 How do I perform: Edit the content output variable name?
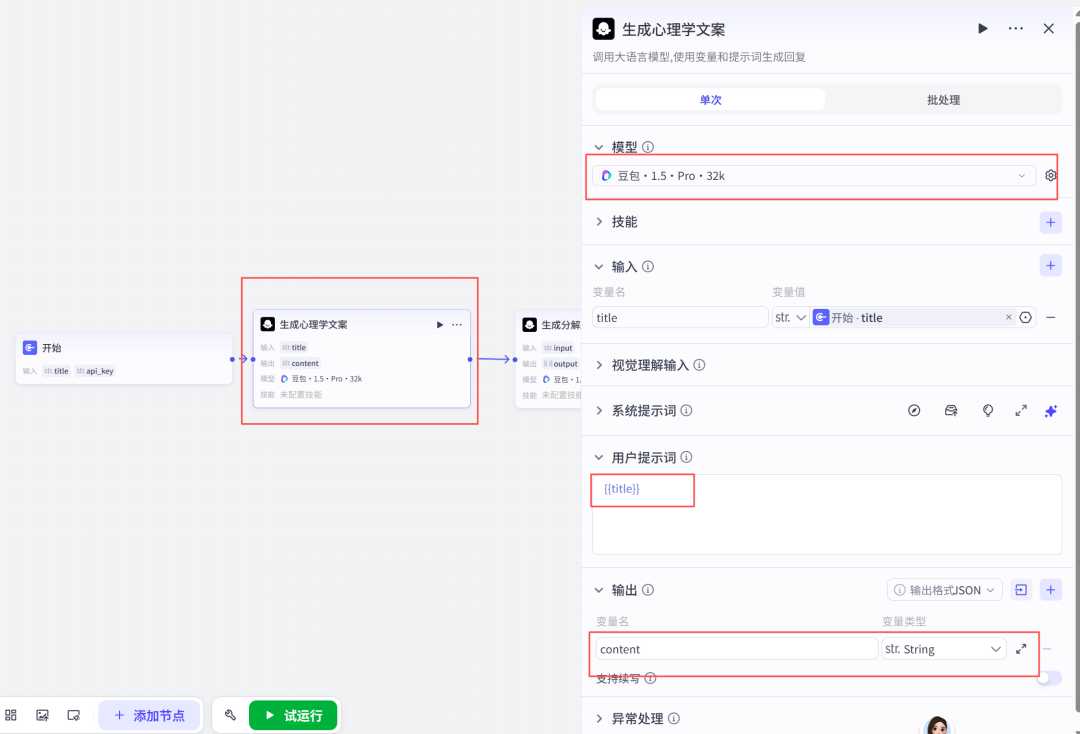pos(736,649)
